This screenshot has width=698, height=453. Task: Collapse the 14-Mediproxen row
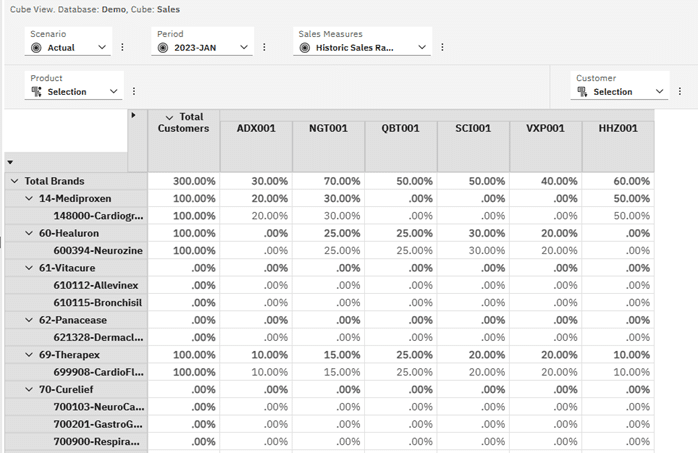[x=29, y=198]
